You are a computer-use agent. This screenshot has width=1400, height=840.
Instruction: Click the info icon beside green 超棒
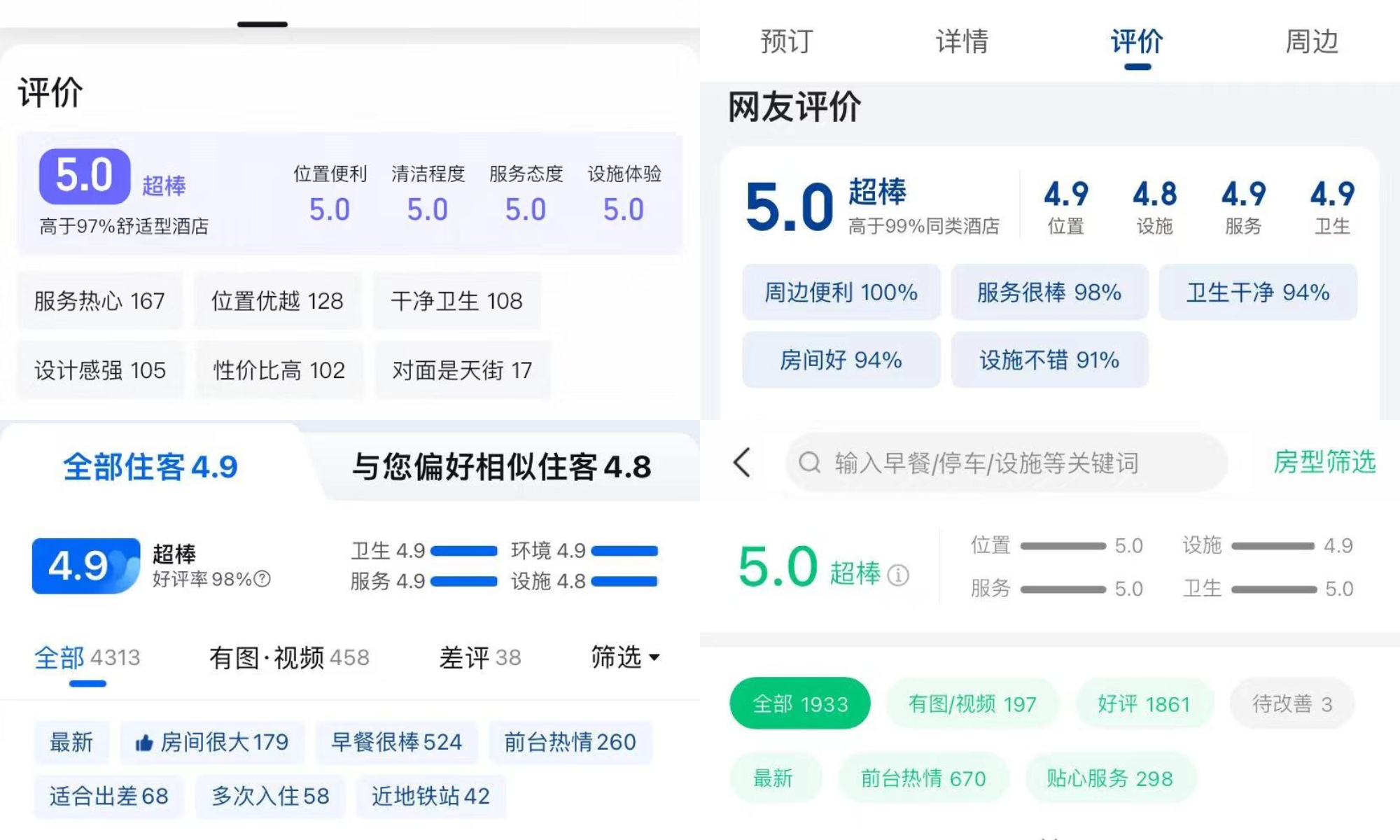[898, 575]
